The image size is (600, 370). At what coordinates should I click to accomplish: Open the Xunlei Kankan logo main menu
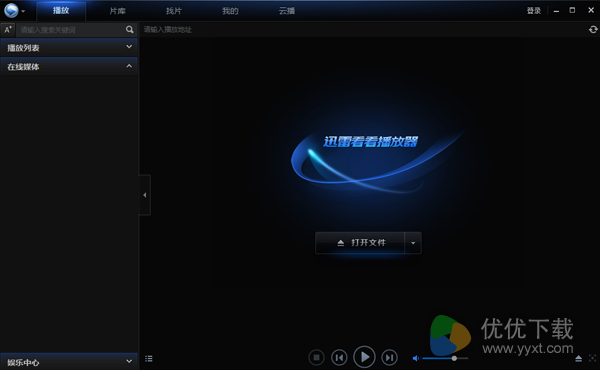pos(11,10)
